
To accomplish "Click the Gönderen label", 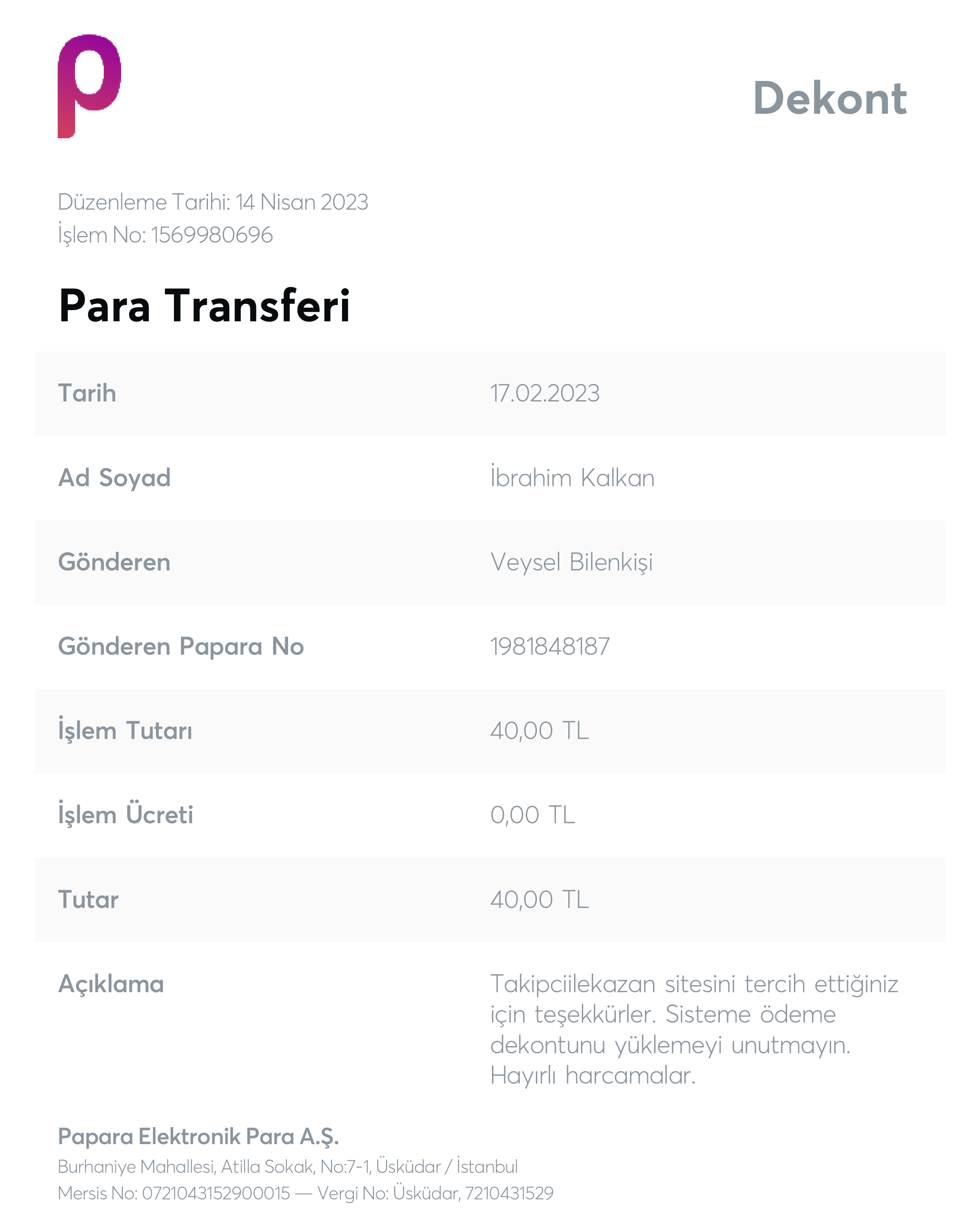I will pos(115,562).
